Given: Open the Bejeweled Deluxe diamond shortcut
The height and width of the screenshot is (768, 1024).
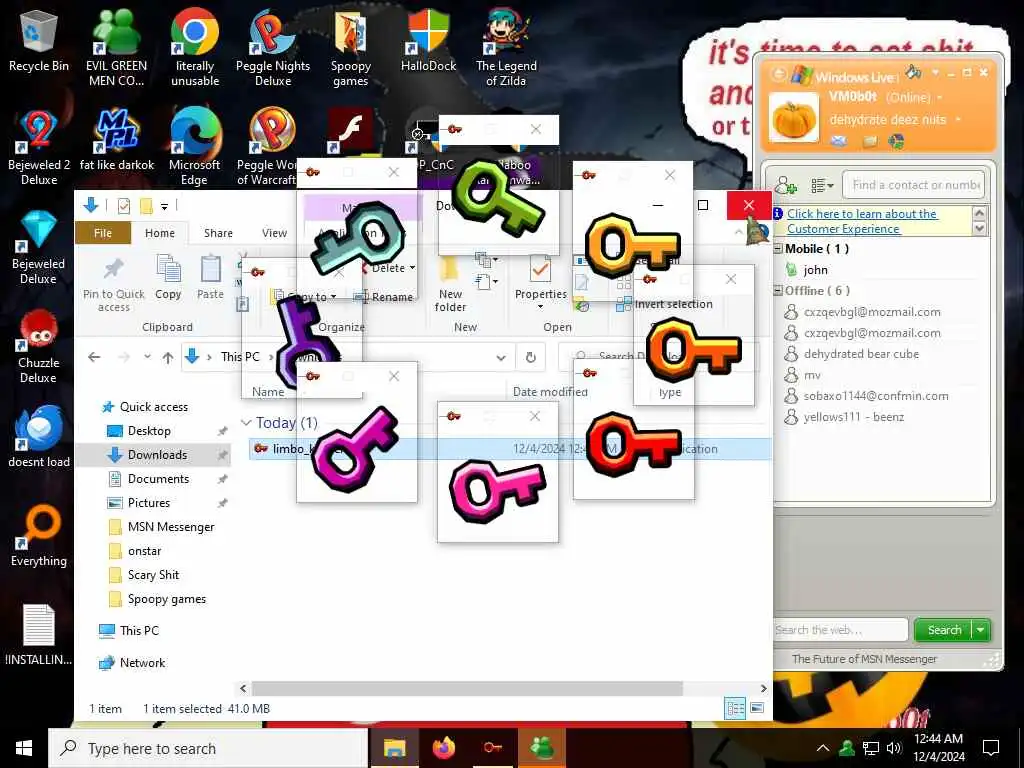Looking at the screenshot, I should coord(38,247).
